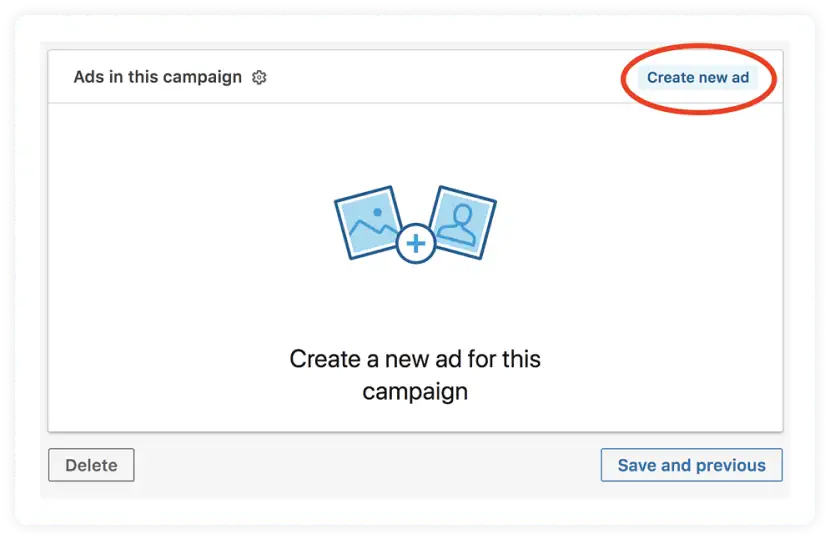830x540 pixels.
Task: Click the Create new ad button
Action: tap(698, 77)
